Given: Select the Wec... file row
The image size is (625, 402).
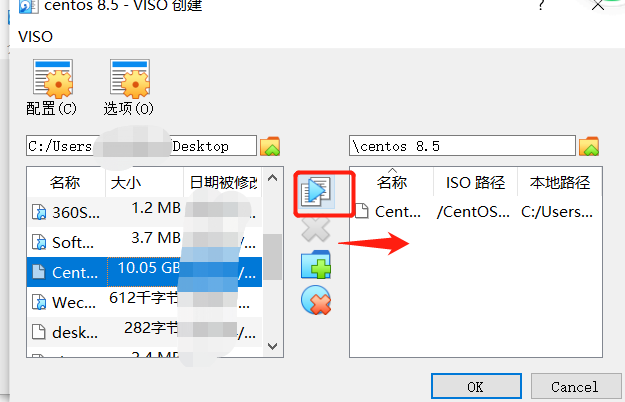Looking at the screenshot, I should coord(144,302).
